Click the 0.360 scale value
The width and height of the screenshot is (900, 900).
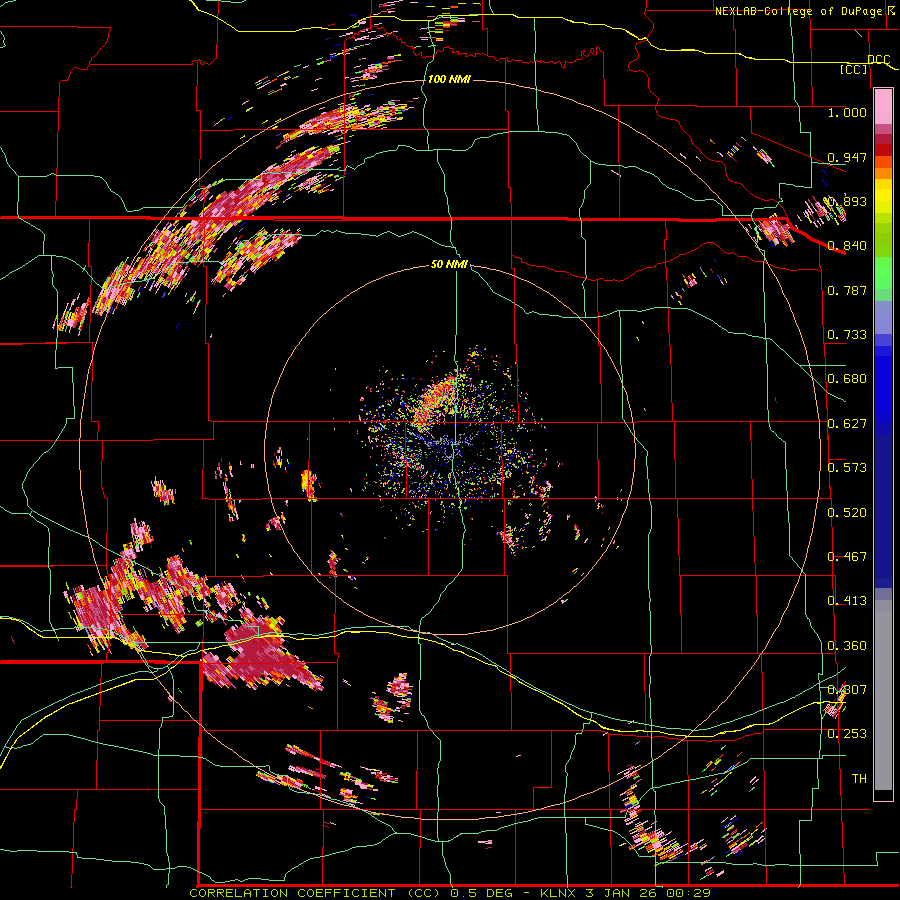847,645
